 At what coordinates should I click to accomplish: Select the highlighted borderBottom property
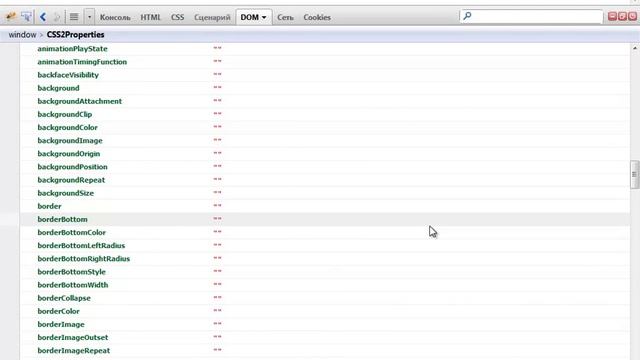[62, 219]
